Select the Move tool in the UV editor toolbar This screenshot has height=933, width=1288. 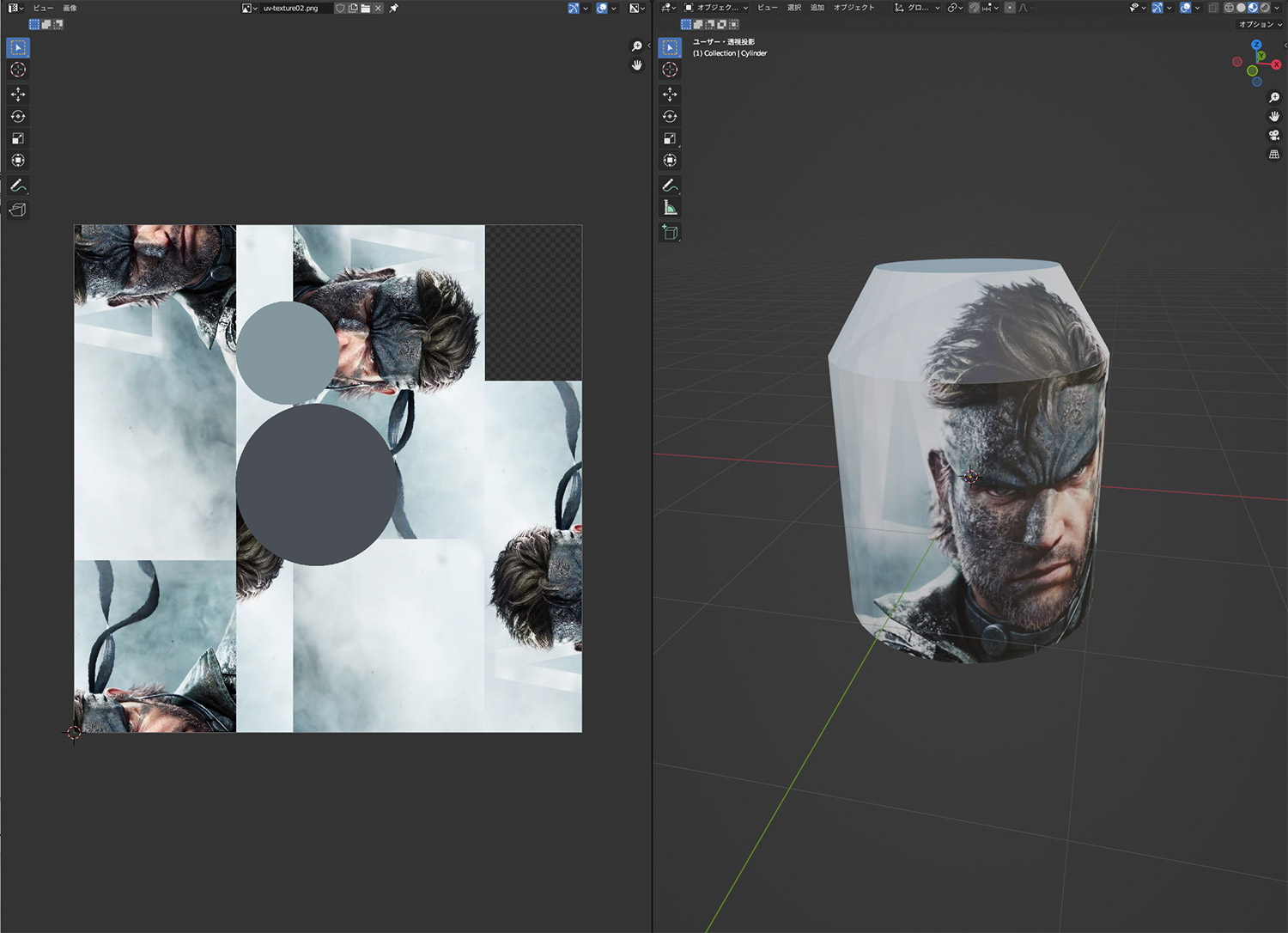coord(17,95)
